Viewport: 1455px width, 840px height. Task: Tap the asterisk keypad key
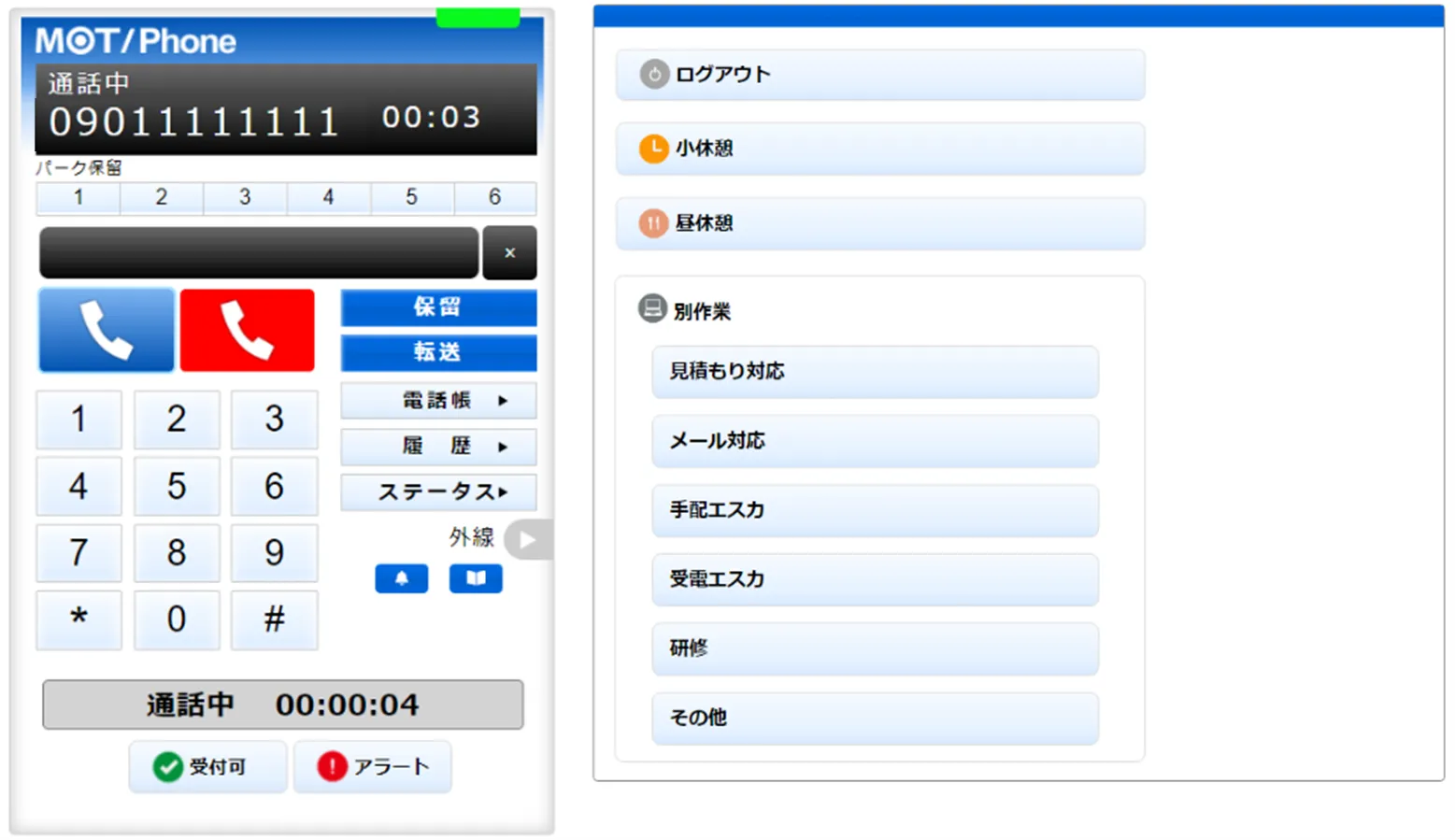point(79,619)
